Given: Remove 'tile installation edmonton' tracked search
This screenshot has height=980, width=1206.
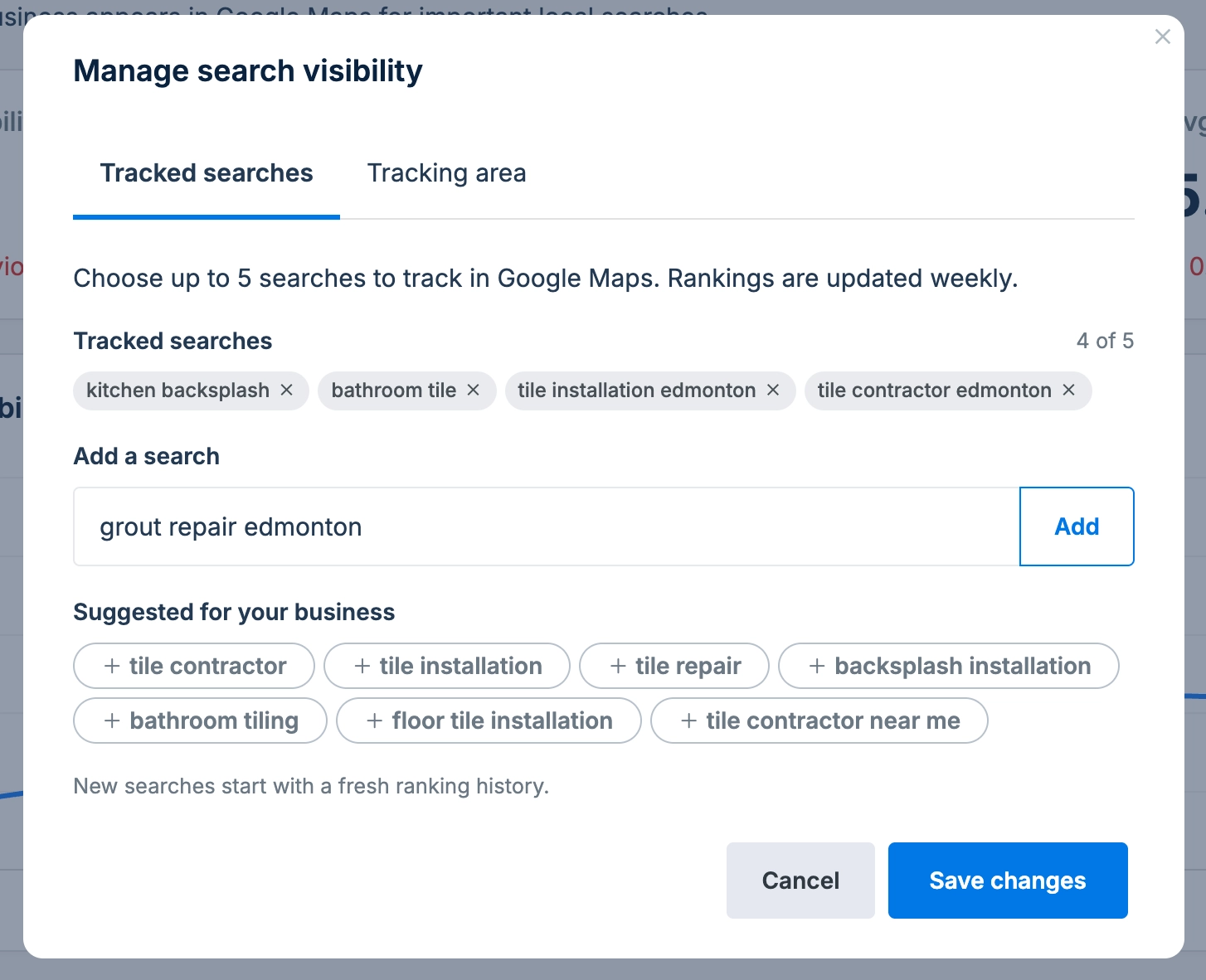Looking at the screenshot, I should coord(773,391).
